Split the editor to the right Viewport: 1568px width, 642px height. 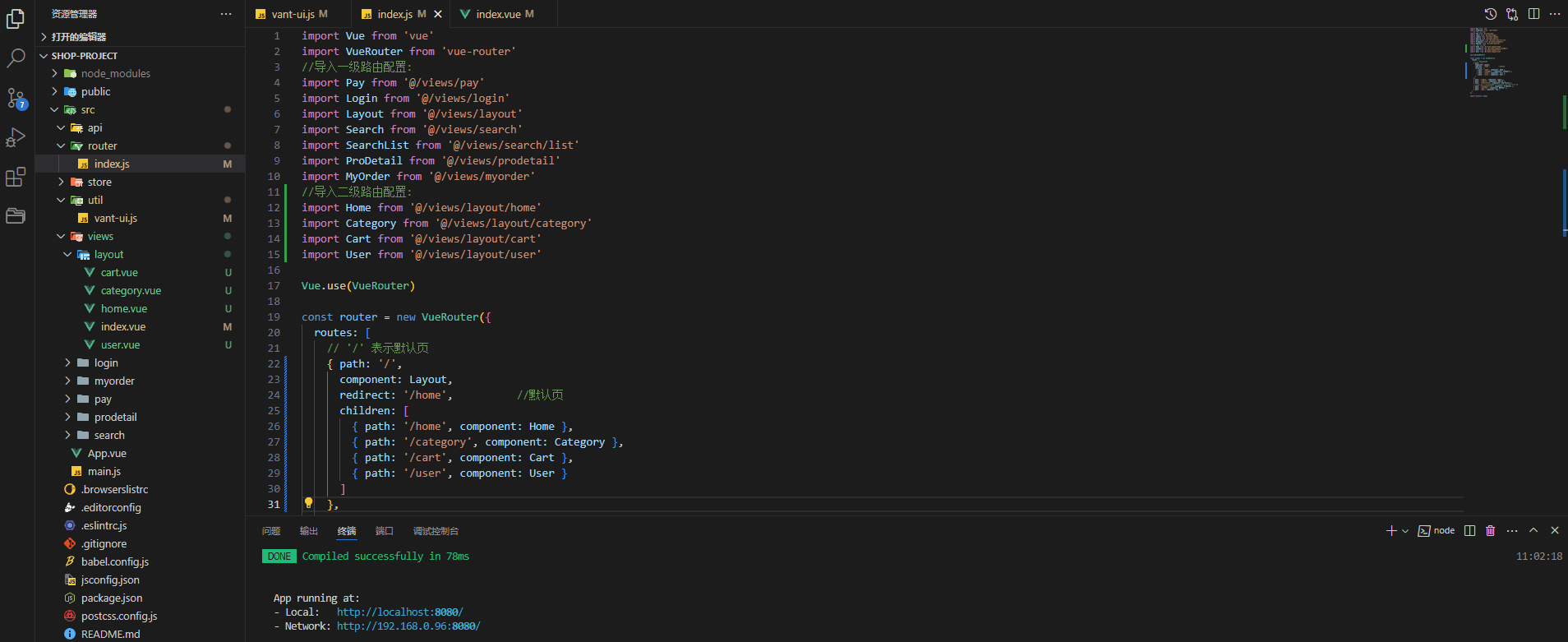pyautogui.click(x=1533, y=14)
